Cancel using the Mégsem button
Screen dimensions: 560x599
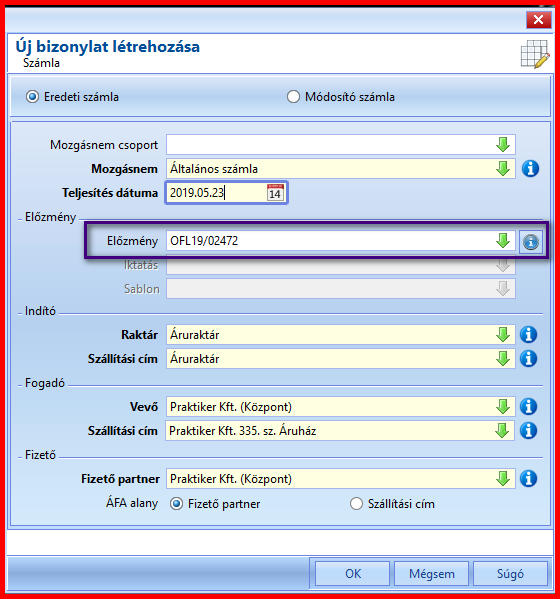[x=431, y=573]
